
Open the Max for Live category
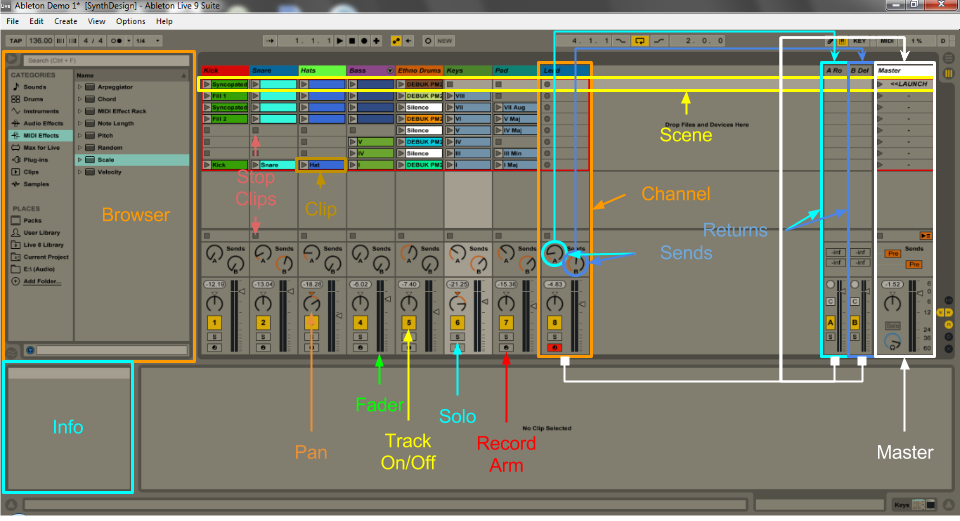click(x=42, y=148)
